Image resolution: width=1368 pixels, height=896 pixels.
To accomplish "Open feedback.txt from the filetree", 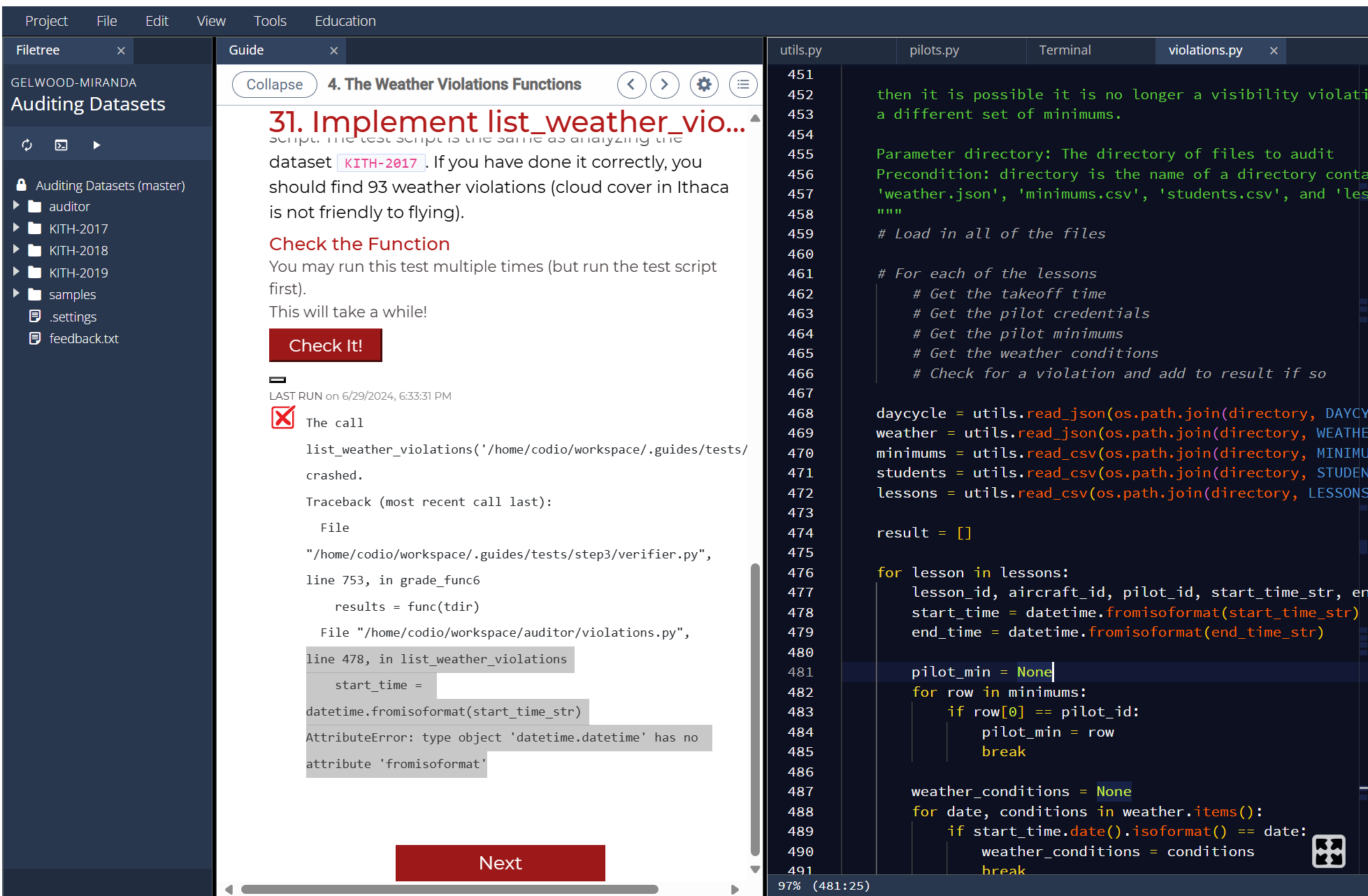I will (x=83, y=338).
